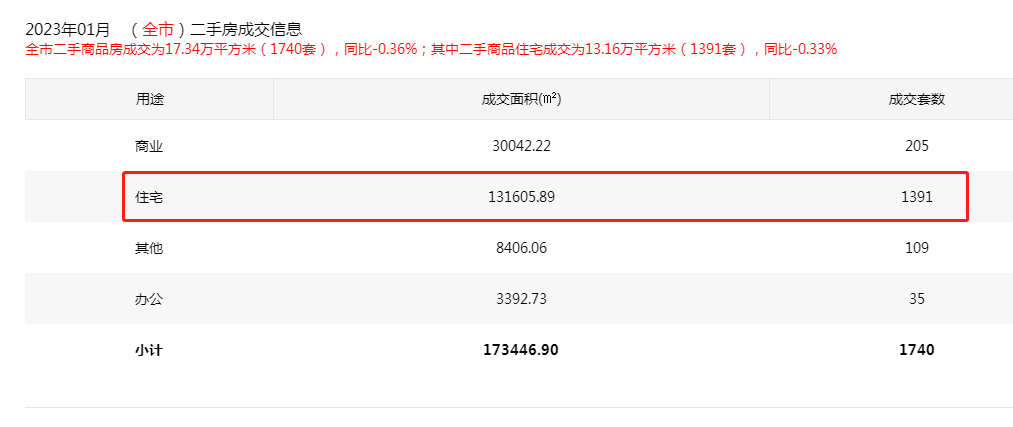The width and height of the screenshot is (1013, 427).
Task: Click the 用途 column header
Action: [x=149, y=99]
